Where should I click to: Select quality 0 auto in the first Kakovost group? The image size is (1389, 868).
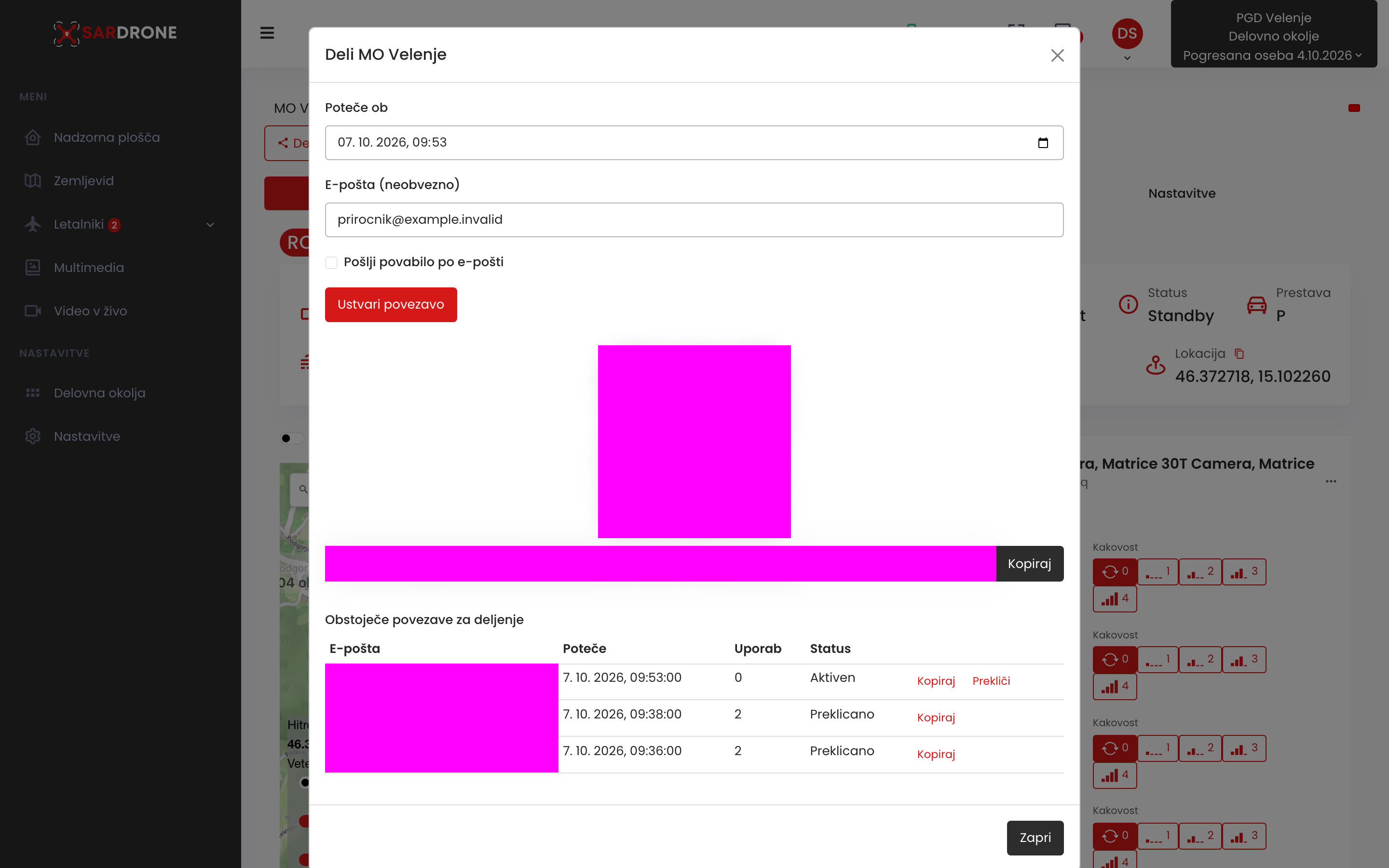[x=1115, y=572]
